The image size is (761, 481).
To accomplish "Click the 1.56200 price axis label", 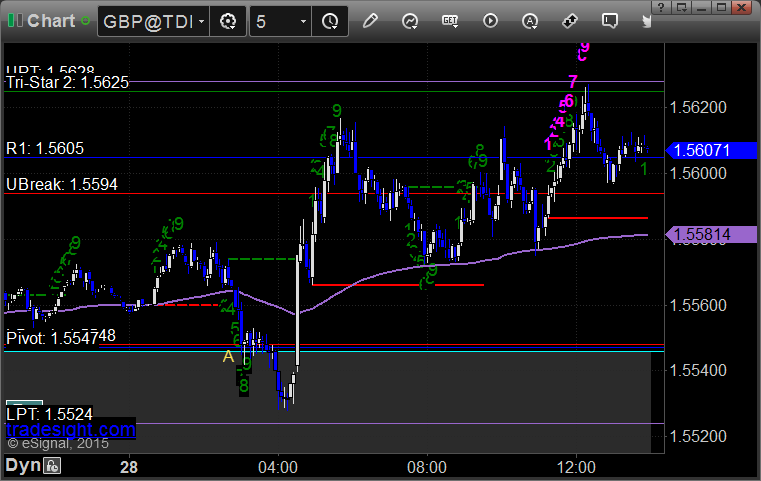I will [698, 107].
